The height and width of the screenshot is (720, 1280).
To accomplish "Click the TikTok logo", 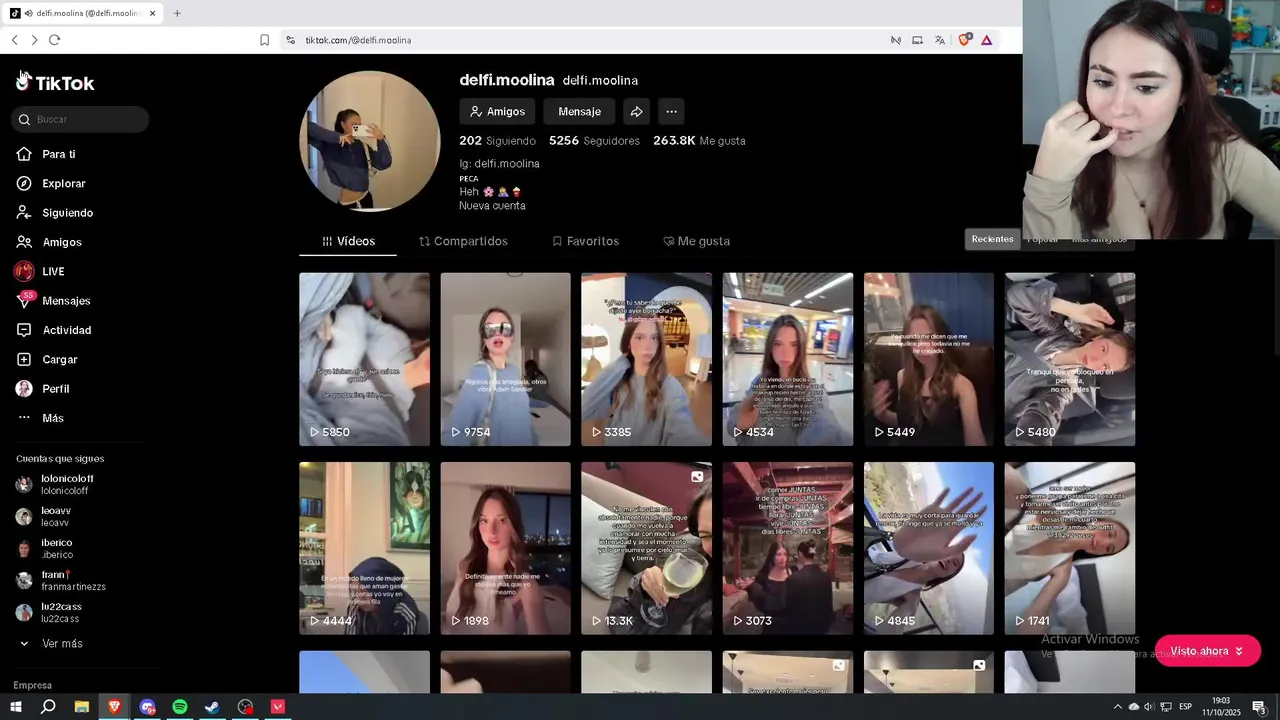I will (x=55, y=83).
